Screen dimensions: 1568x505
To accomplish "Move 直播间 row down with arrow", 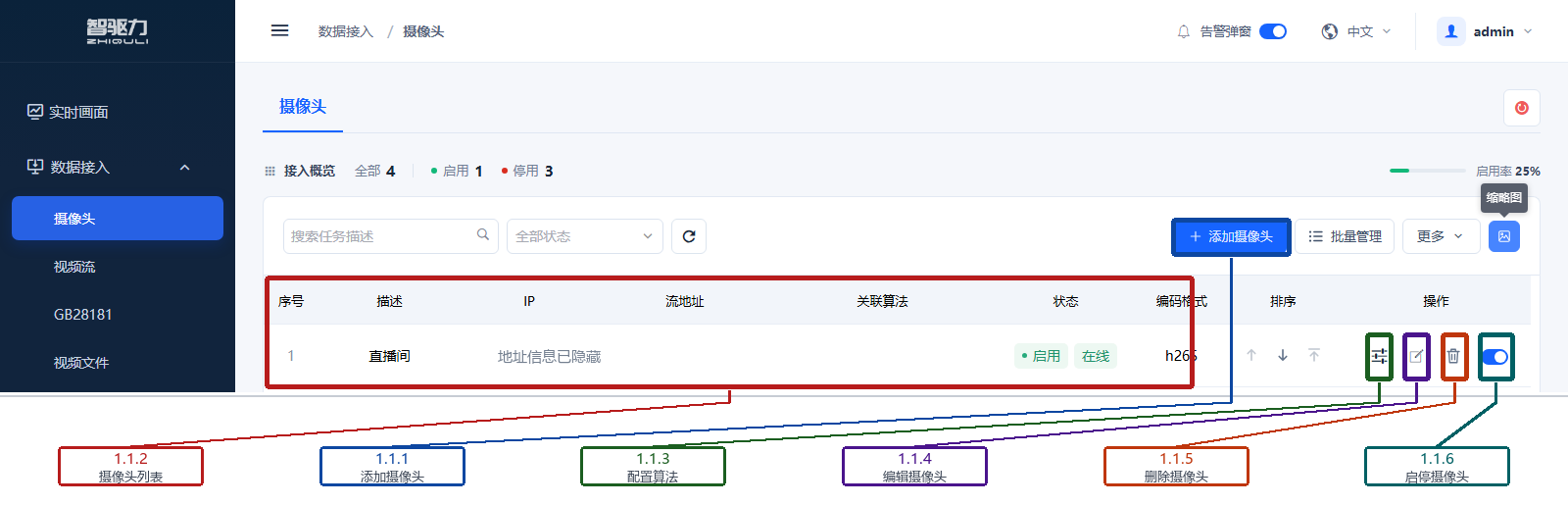I will point(1283,355).
